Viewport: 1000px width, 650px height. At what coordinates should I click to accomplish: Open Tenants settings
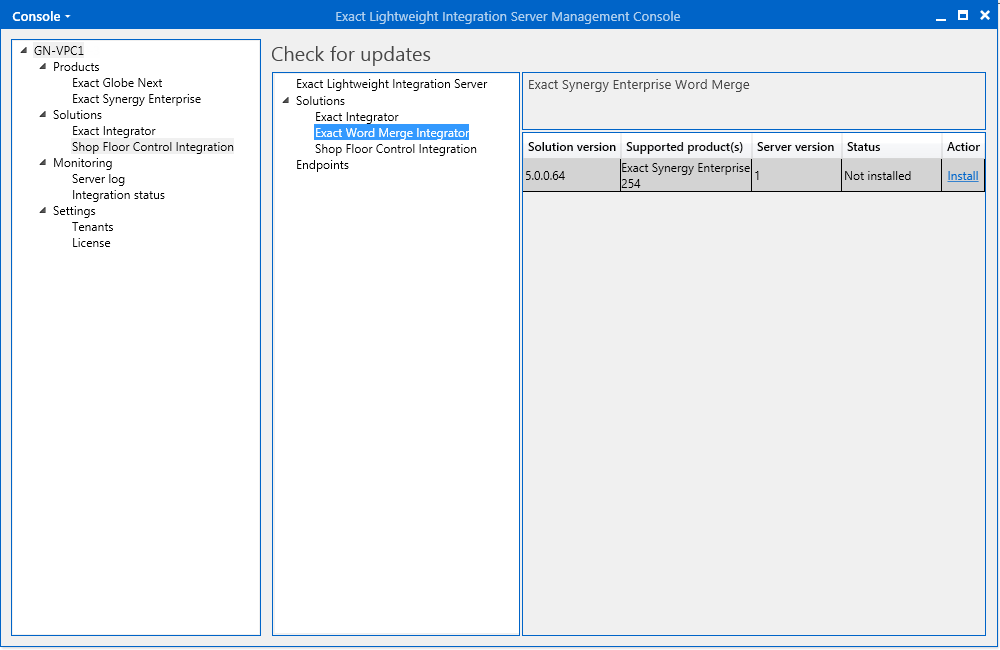(92, 226)
